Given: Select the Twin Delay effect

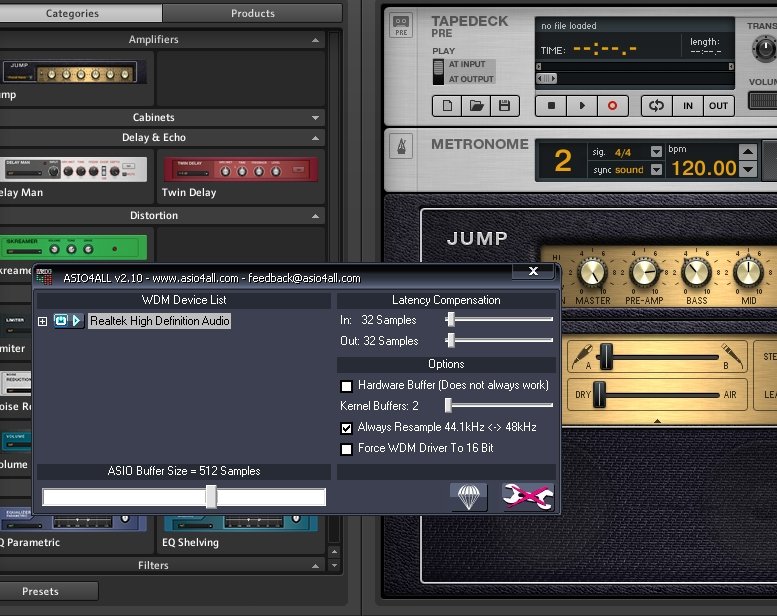Looking at the screenshot, I should [x=240, y=170].
